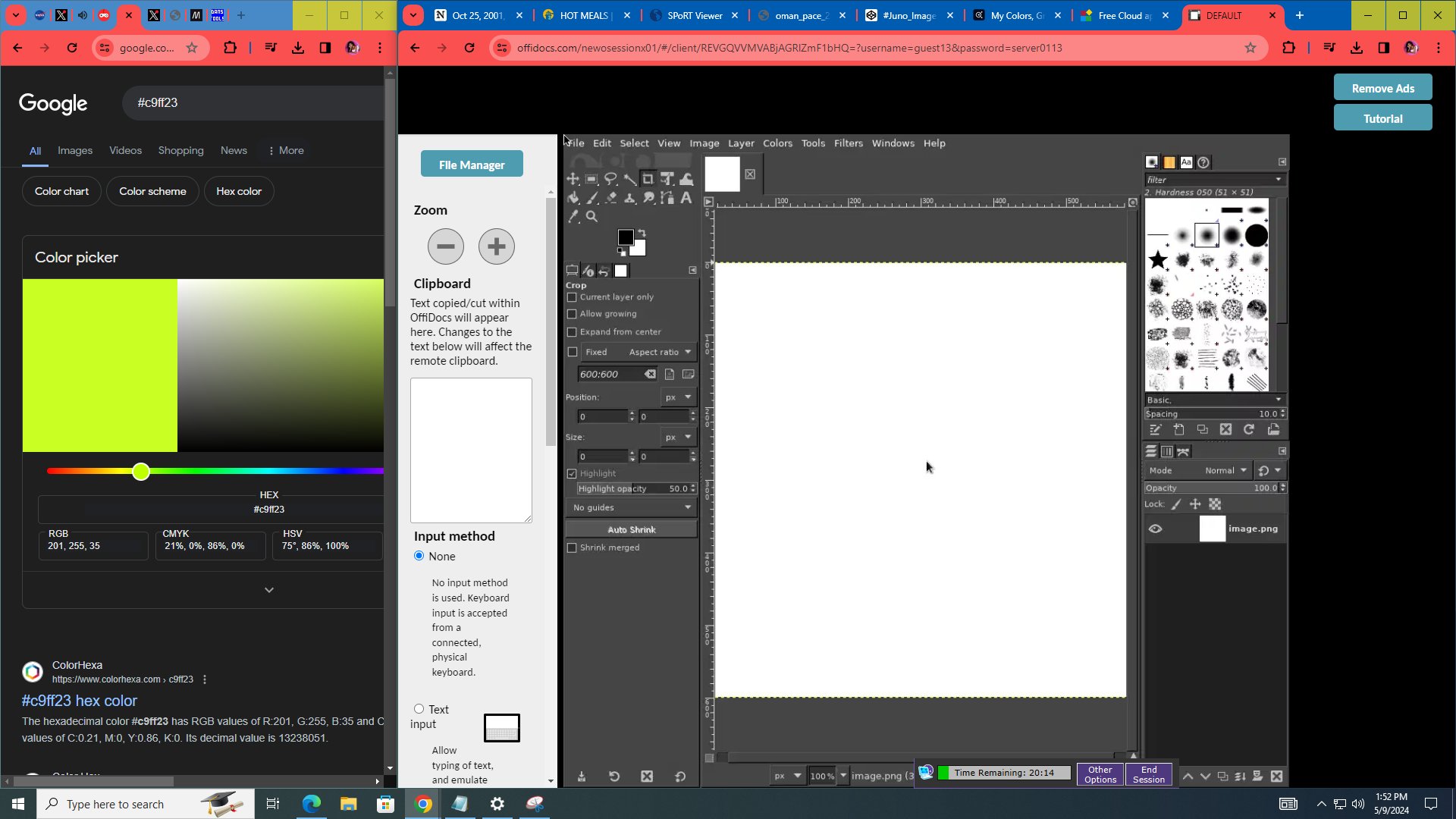Image resolution: width=1456 pixels, height=819 pixels.
Task: Open layer Mode Normal dropdown
Action: [1198, 471]
